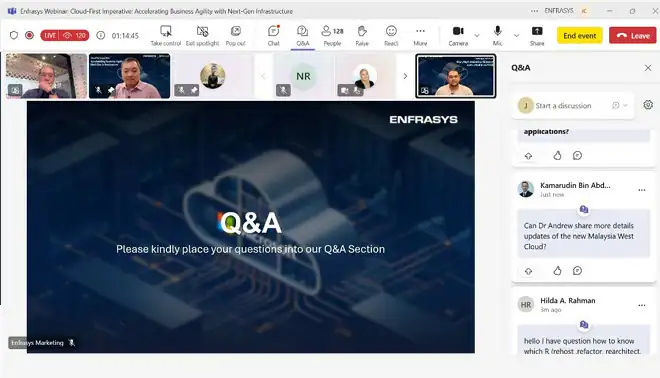Viewport: 660px width, 378px height.
Task: Click Exit spotlight in the toolbar
Action: (x=202, y=36)
